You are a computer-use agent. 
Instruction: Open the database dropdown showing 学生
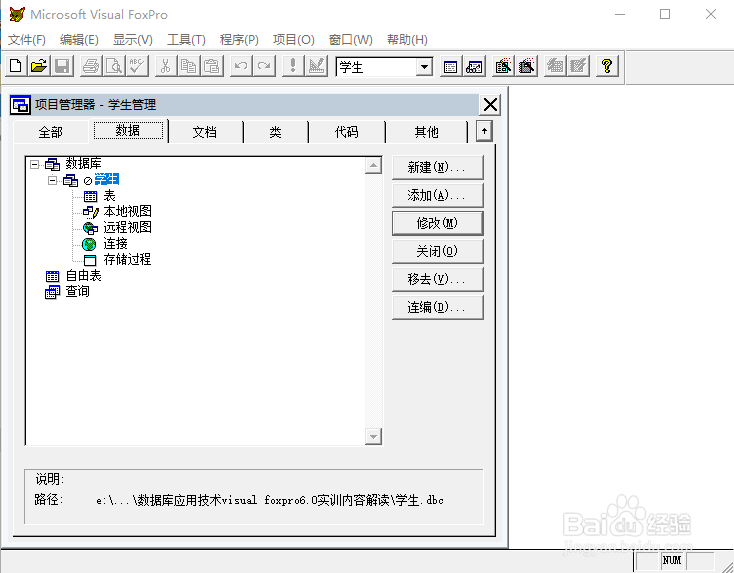pyautogui.click(x=424, y=67)
